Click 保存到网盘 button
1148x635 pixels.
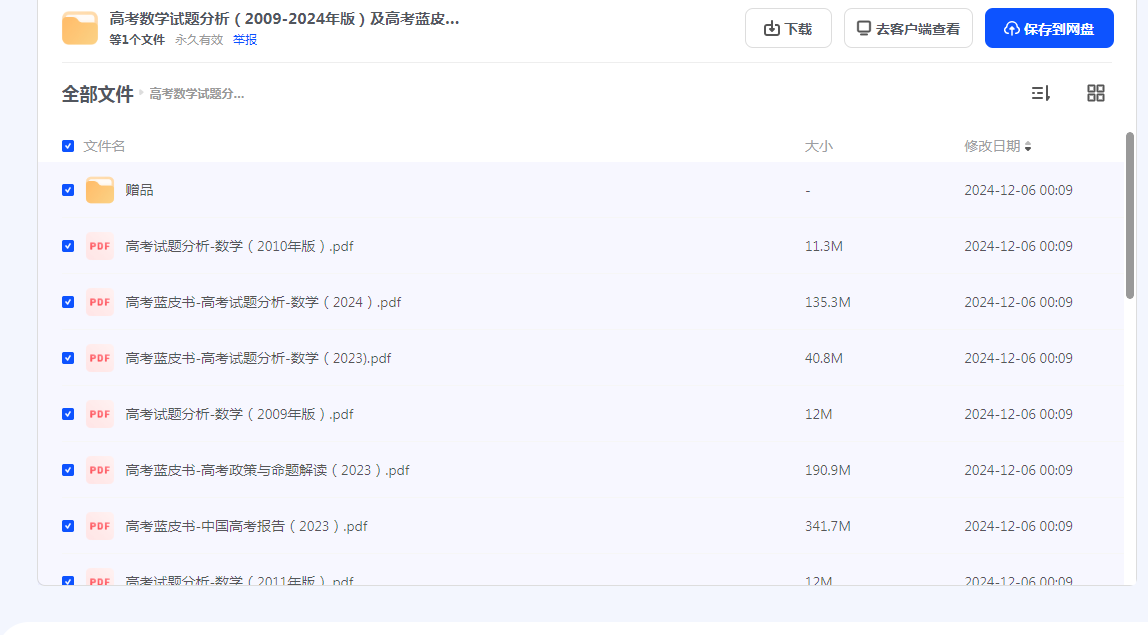pos(1049,29)
